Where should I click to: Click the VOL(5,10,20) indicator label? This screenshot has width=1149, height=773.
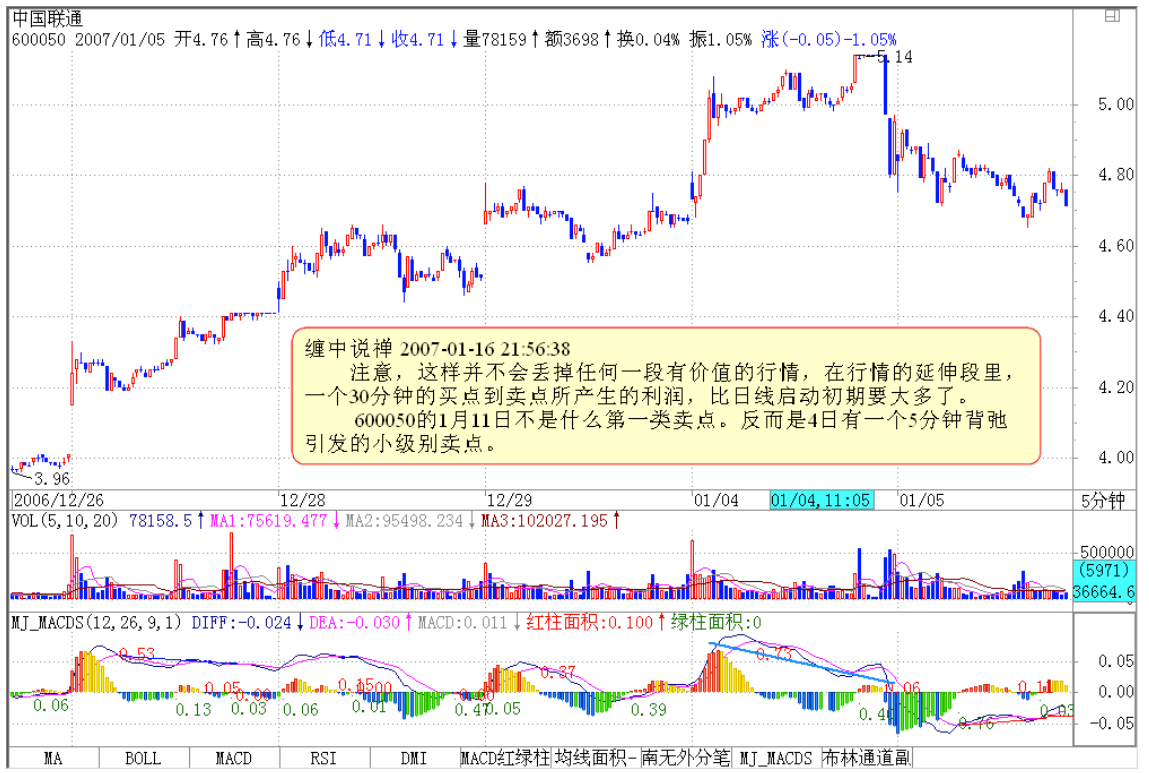coord(64,521)
